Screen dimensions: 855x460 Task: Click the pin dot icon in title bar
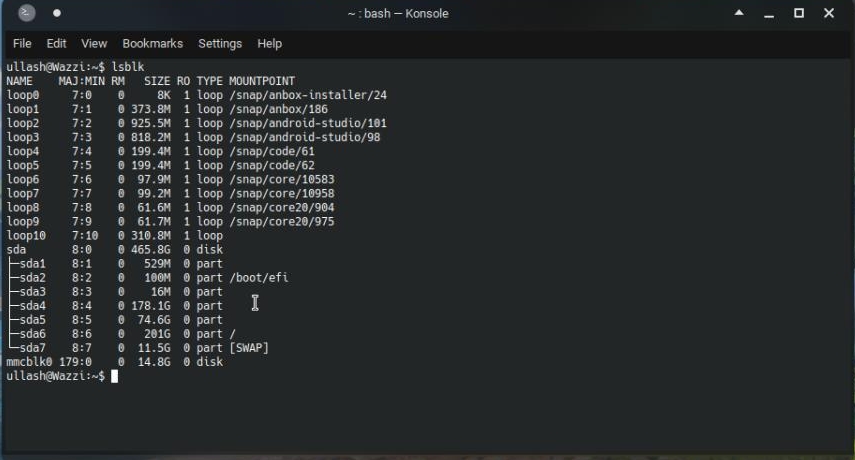coord(57,13)
